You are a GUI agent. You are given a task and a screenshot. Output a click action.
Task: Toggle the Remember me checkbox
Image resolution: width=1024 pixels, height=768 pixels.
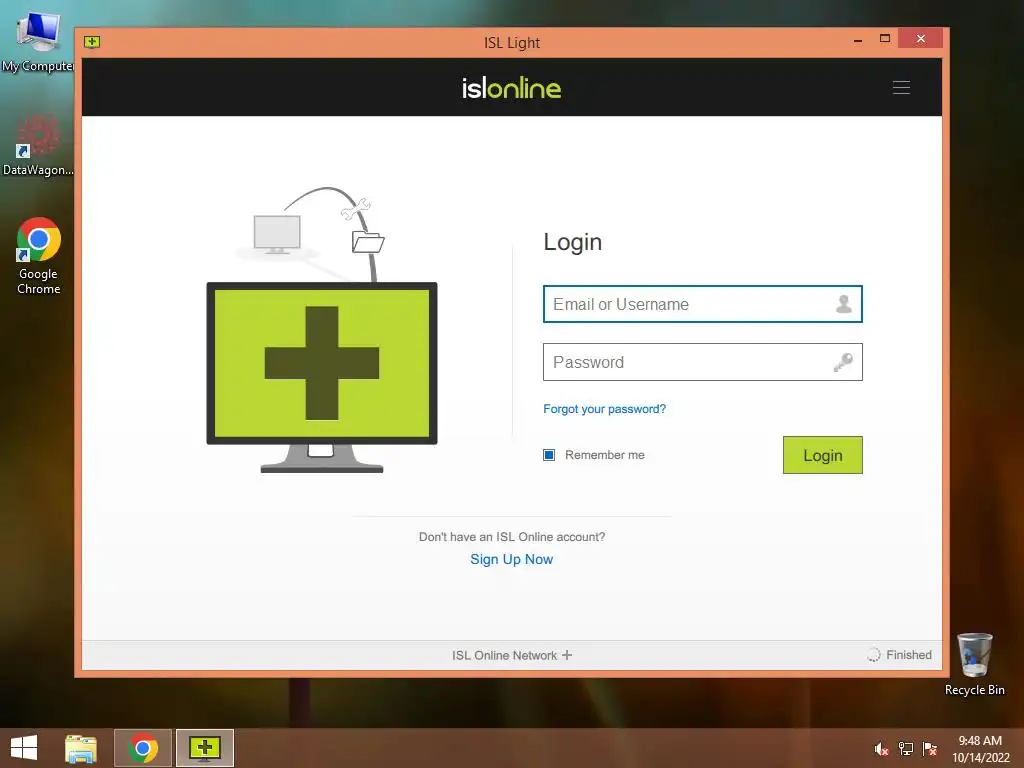point(549,455)
